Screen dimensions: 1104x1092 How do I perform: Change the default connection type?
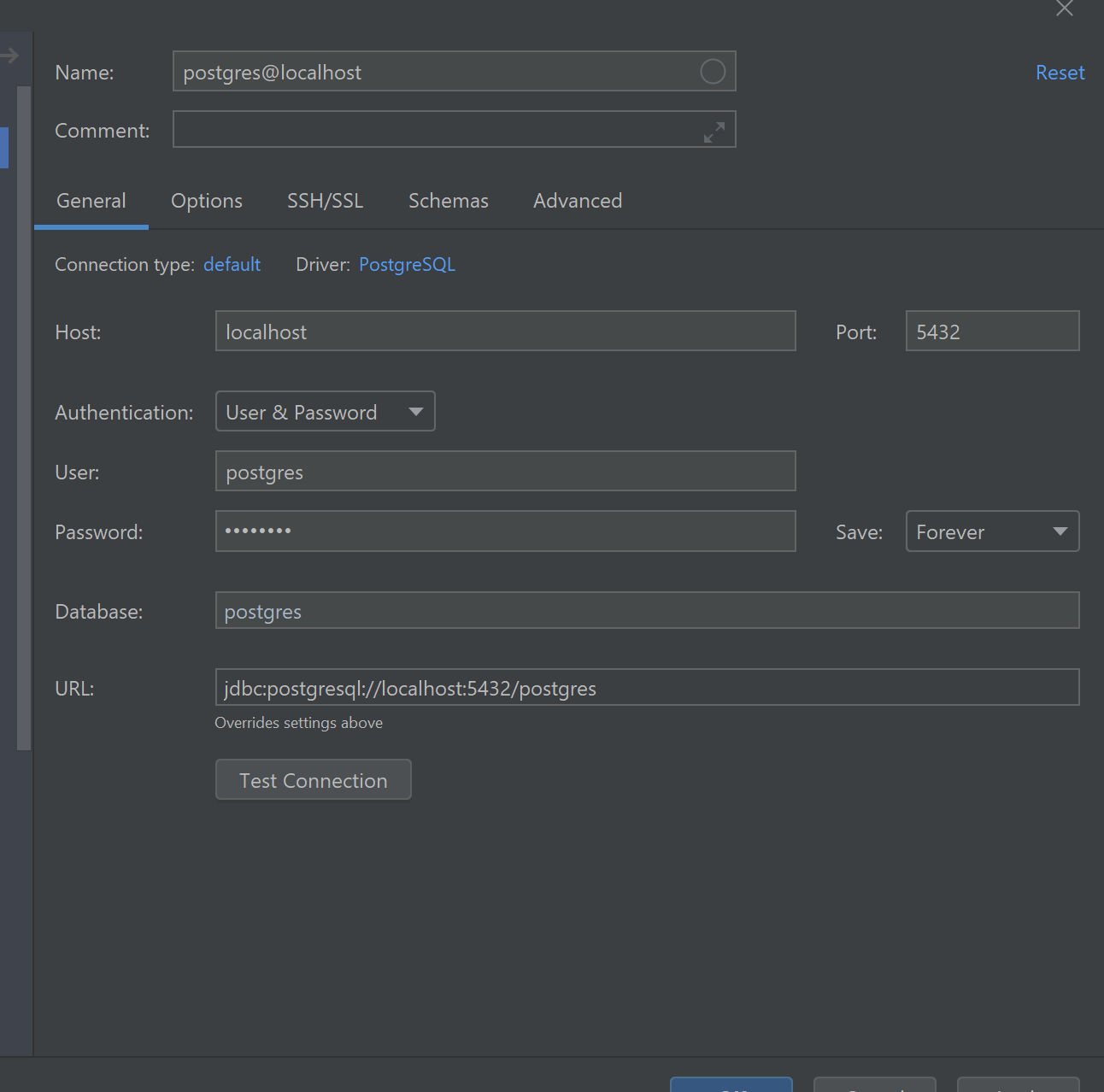point(232,265)
